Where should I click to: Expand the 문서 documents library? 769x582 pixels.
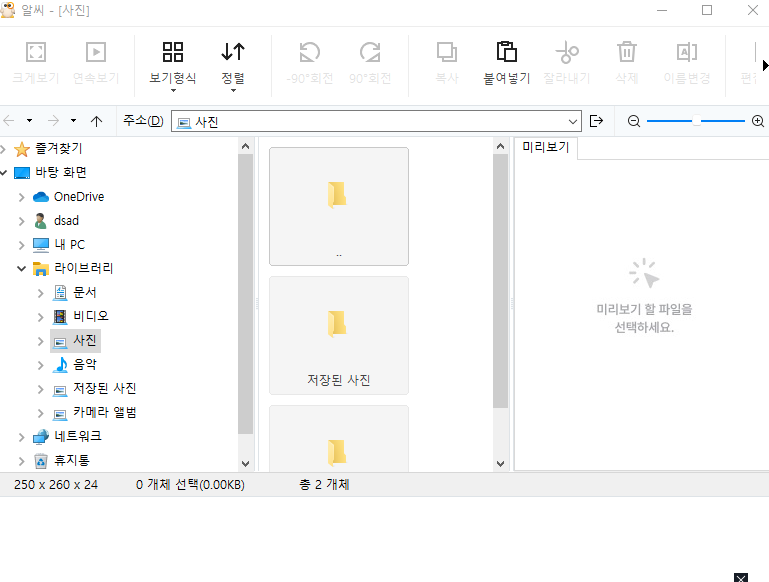point(41,293)
